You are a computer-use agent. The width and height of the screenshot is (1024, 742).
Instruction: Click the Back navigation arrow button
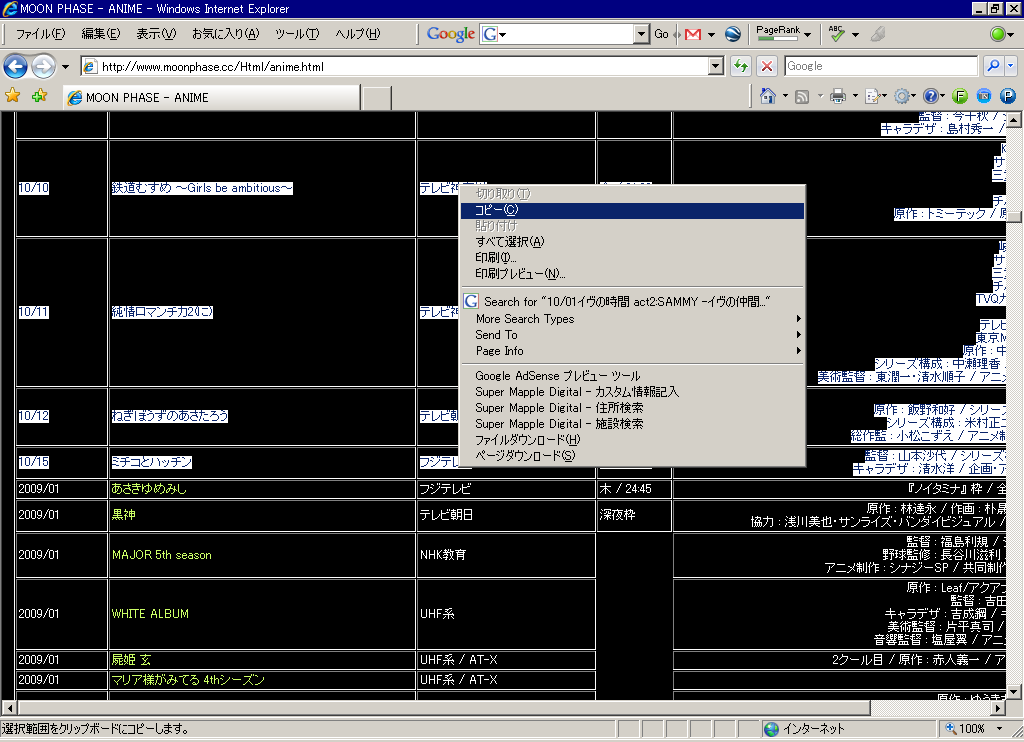16,67
